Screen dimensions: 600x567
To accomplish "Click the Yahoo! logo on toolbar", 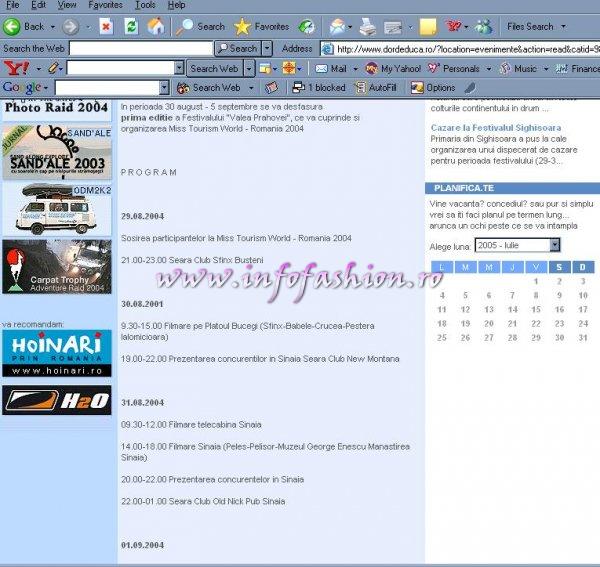I will [17, 69].
